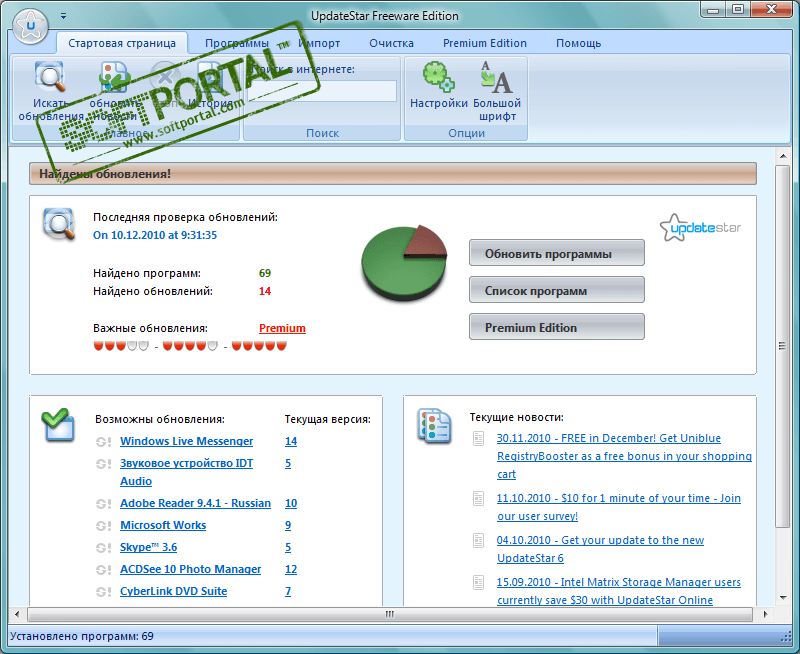Screen dimensions: 800x654
Task: Open Звуковое устройство IDT Audio link
Action: [186, 472]
